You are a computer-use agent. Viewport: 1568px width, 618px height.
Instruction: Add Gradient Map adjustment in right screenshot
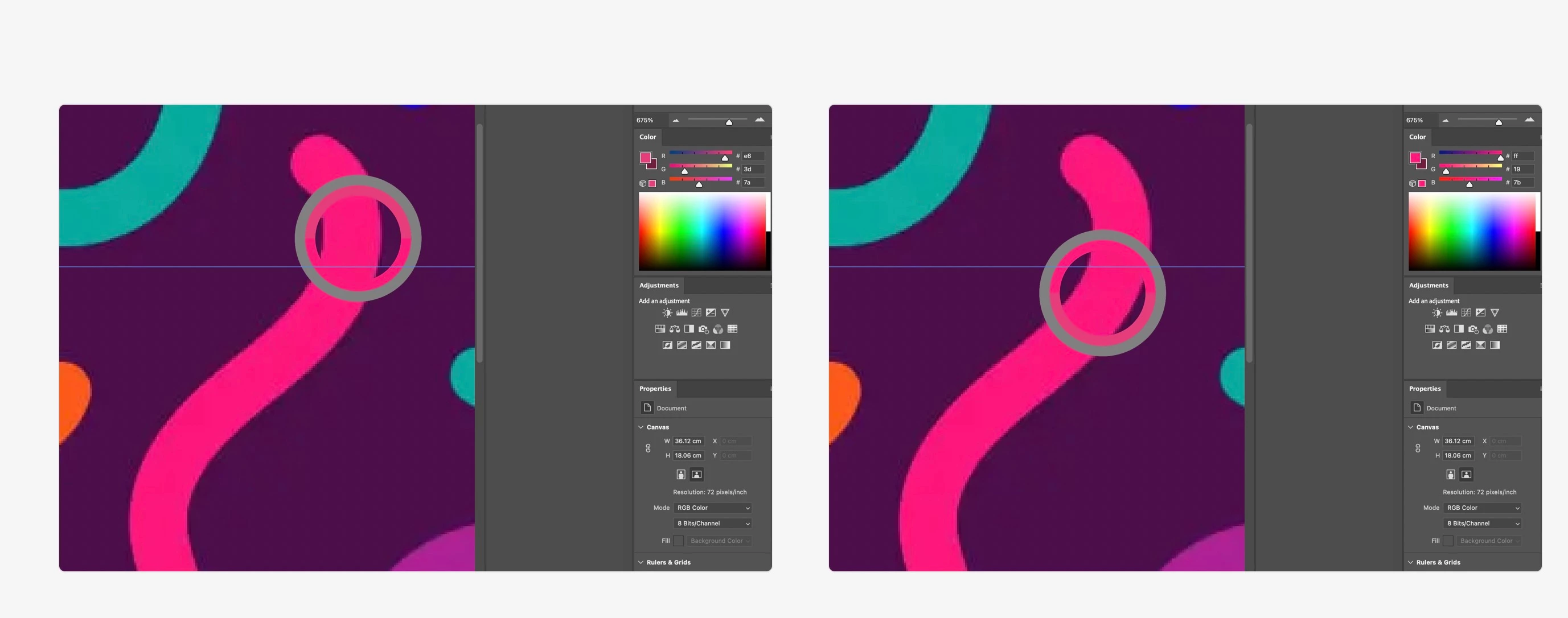pyautogui.click(x=1495, y=345)
